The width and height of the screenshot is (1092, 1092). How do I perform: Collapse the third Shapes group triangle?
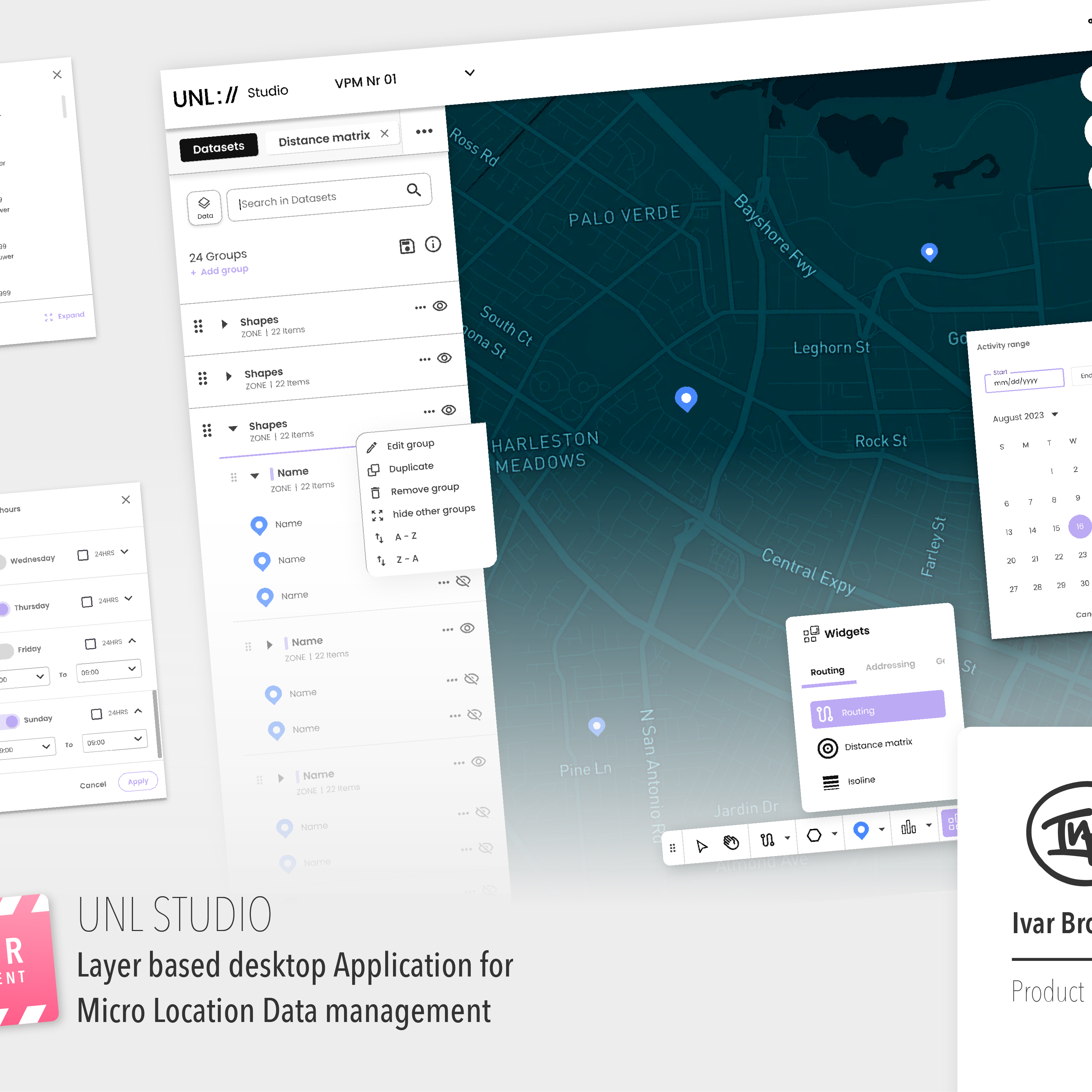pyautogui.click(x=233, y=428)
